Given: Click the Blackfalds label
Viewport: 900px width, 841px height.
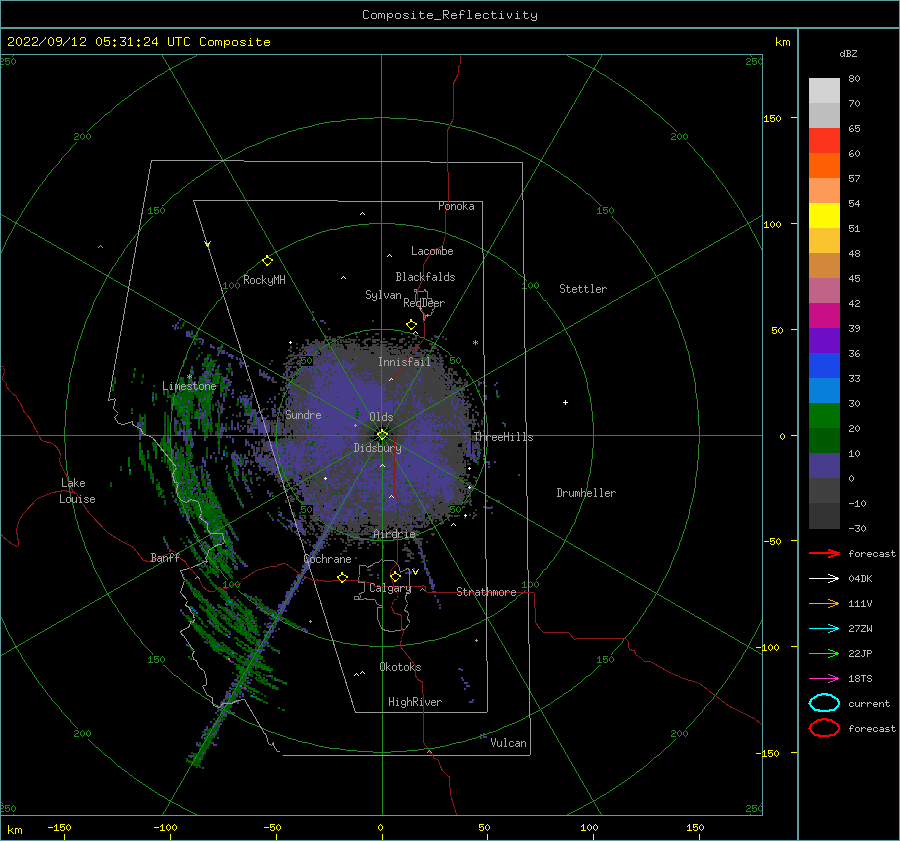Looking at the screenshot, I should pos(425,277).
